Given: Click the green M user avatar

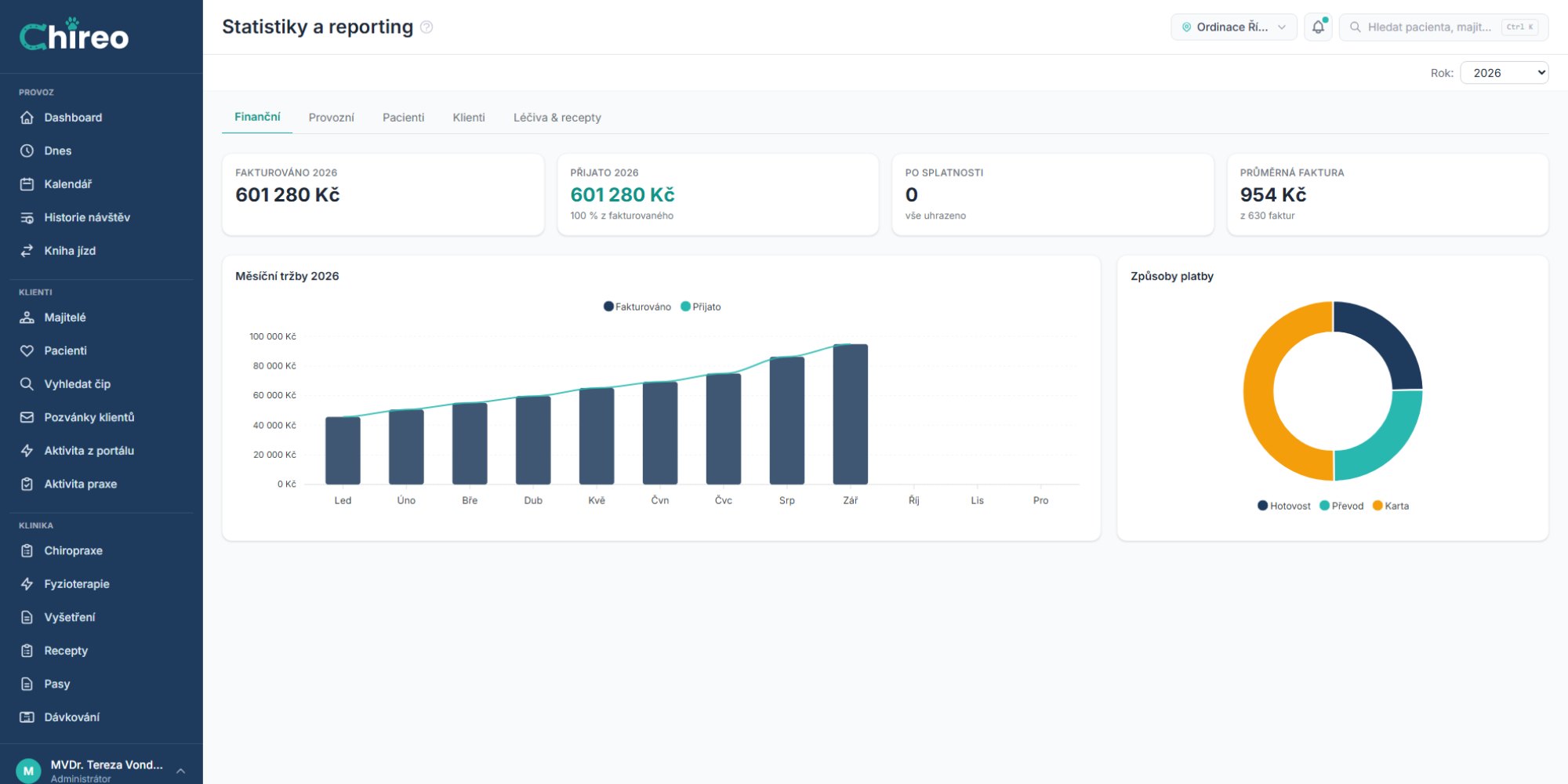Looking at the screenshot, I should (28, 771).
